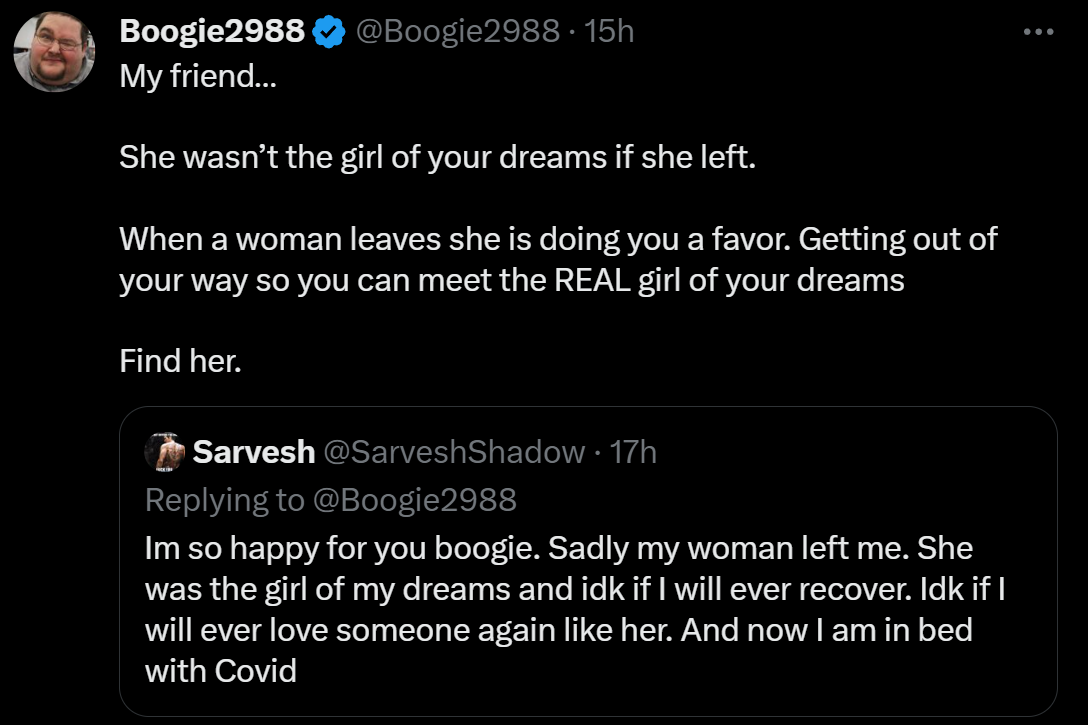Click the words "with Covid" in the quoted tweet
The width and height of the screenshot is (1088, 725).
221,669
